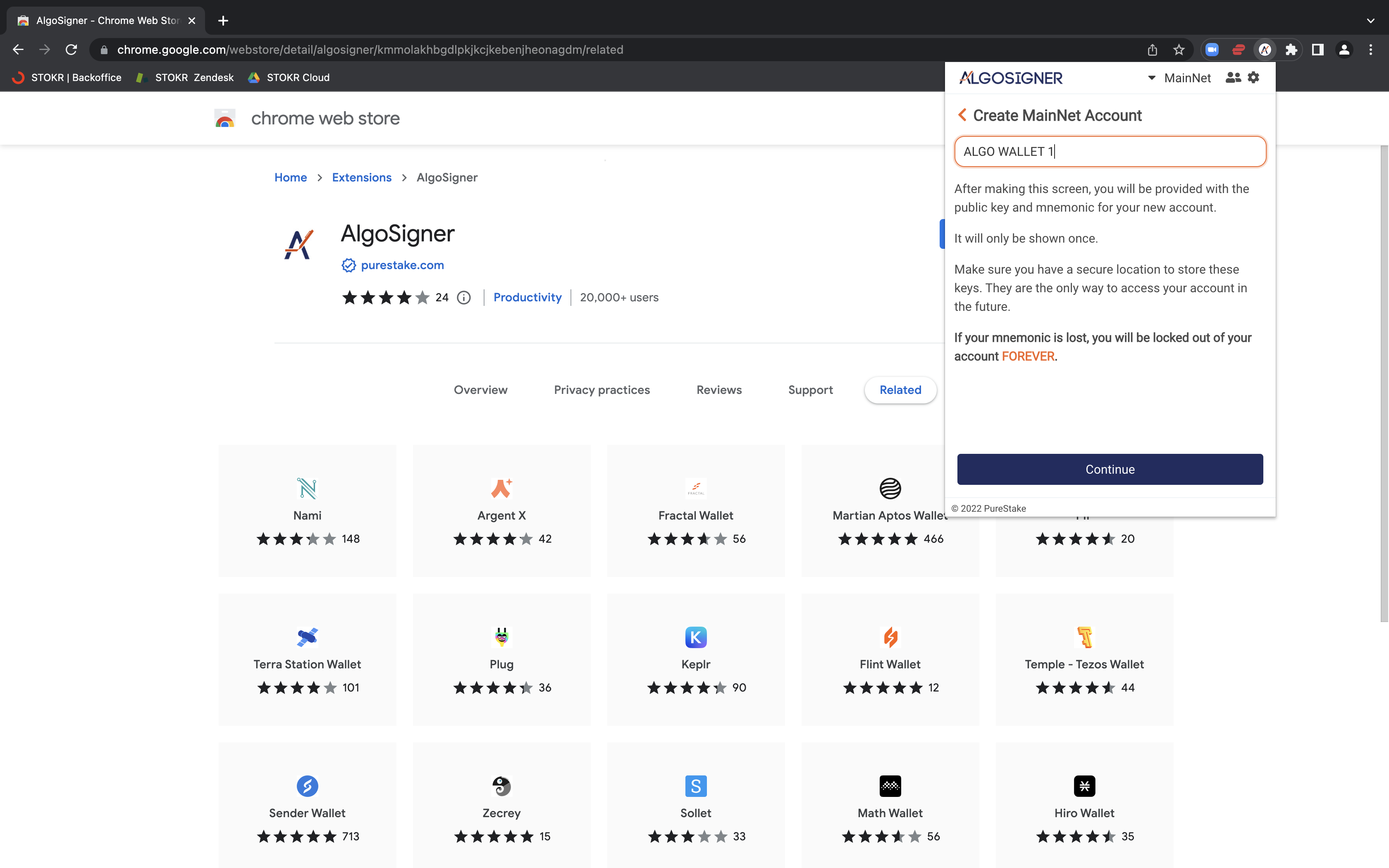Switch to the Privacy practices tab
The width and height of the screenshot is (1389, 868).
pyautogui.click(x=601, y=390)
